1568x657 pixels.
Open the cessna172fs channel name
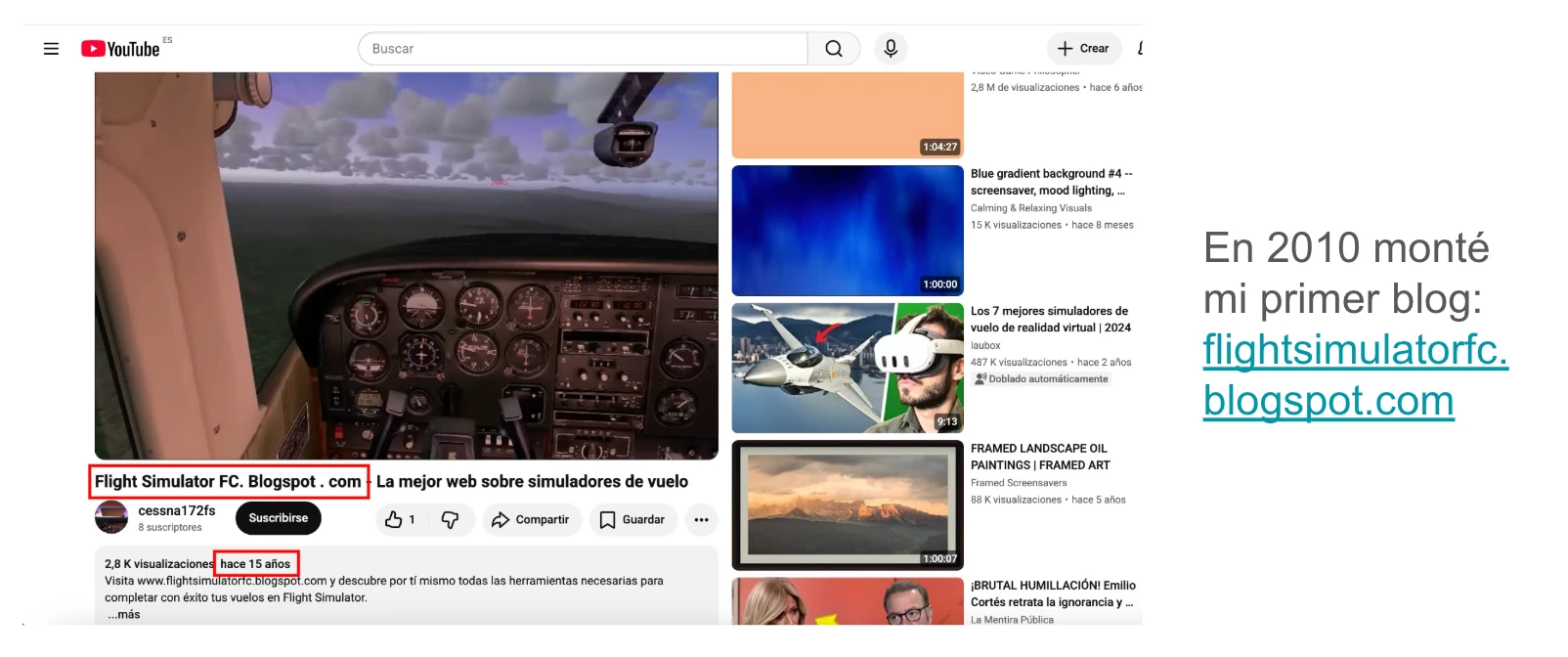tap(177, 510)
